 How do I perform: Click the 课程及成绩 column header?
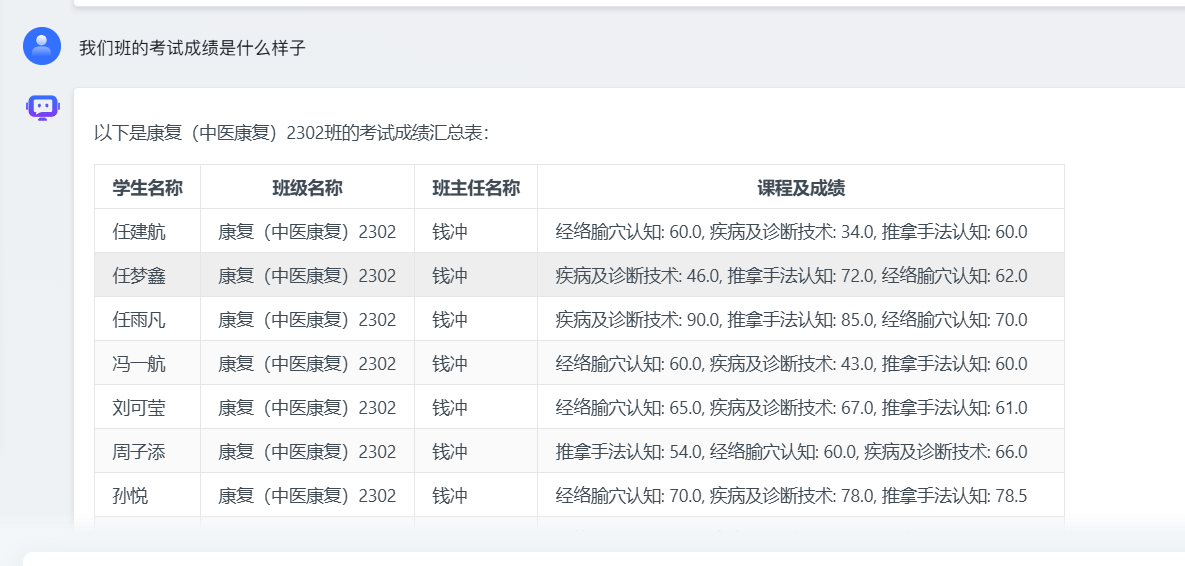(800, 188)
